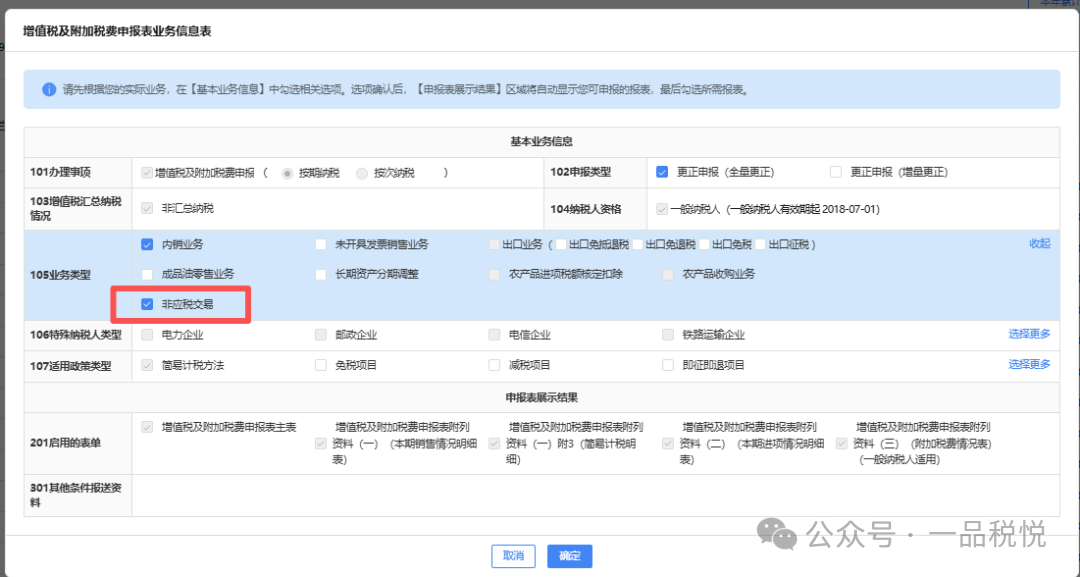
Task: Click the 102申报类型 label
Action: pyautogui.click(x=580, y=172)
